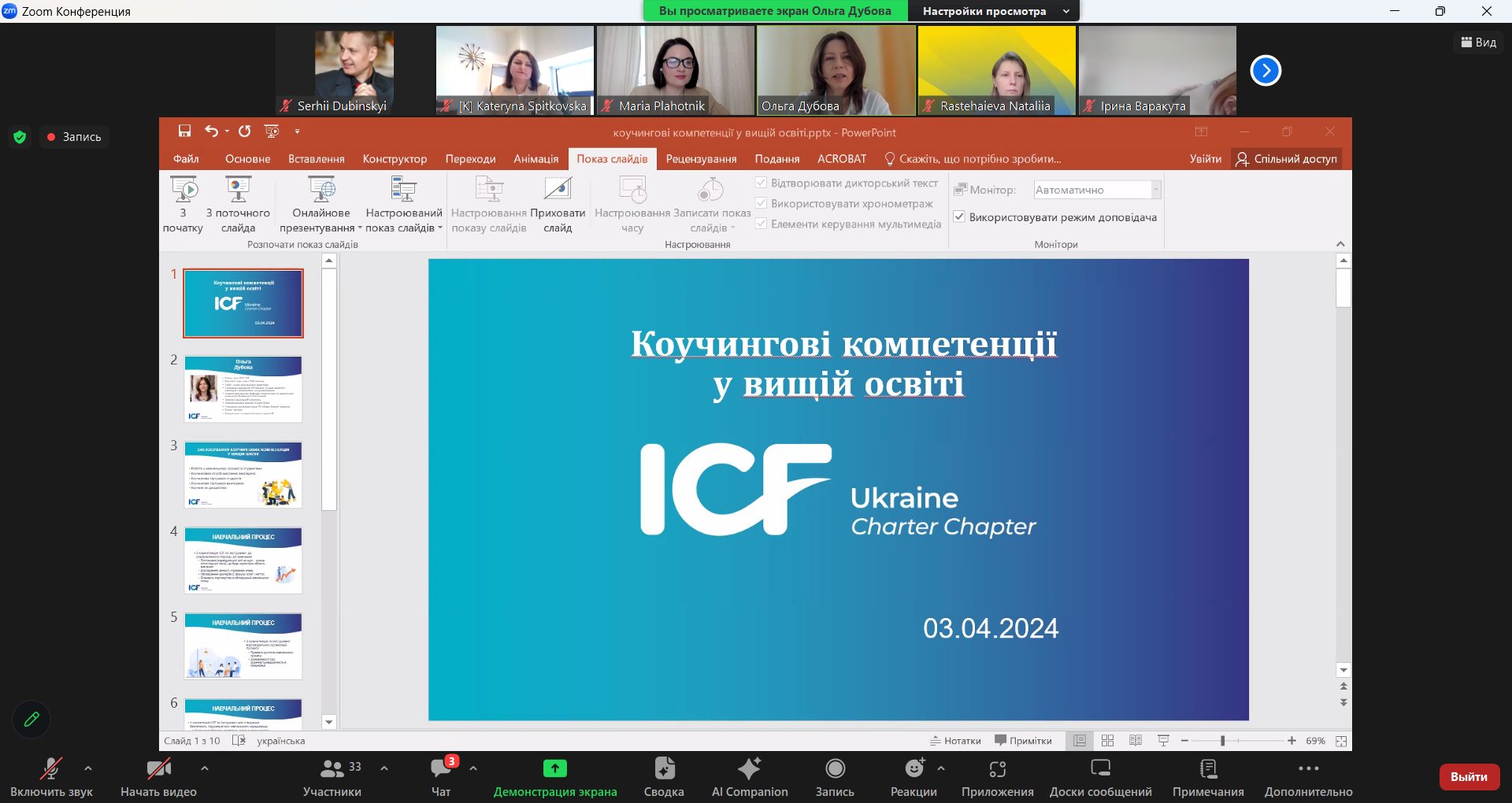Open the File tab in PowerPoint
The image size is (1512, 803).
[186, 159]
